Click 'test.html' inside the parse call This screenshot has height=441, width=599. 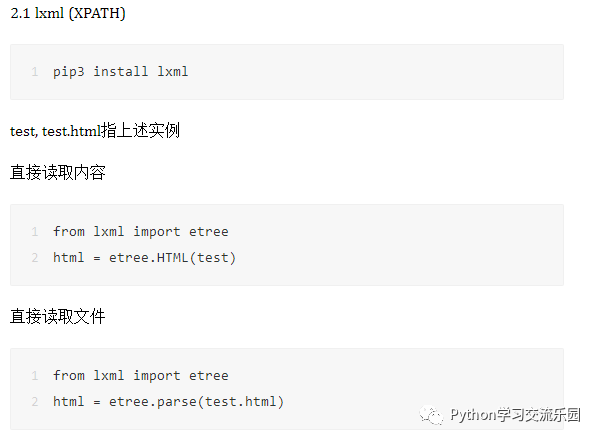pyautogui.click(x=240, y=402)
